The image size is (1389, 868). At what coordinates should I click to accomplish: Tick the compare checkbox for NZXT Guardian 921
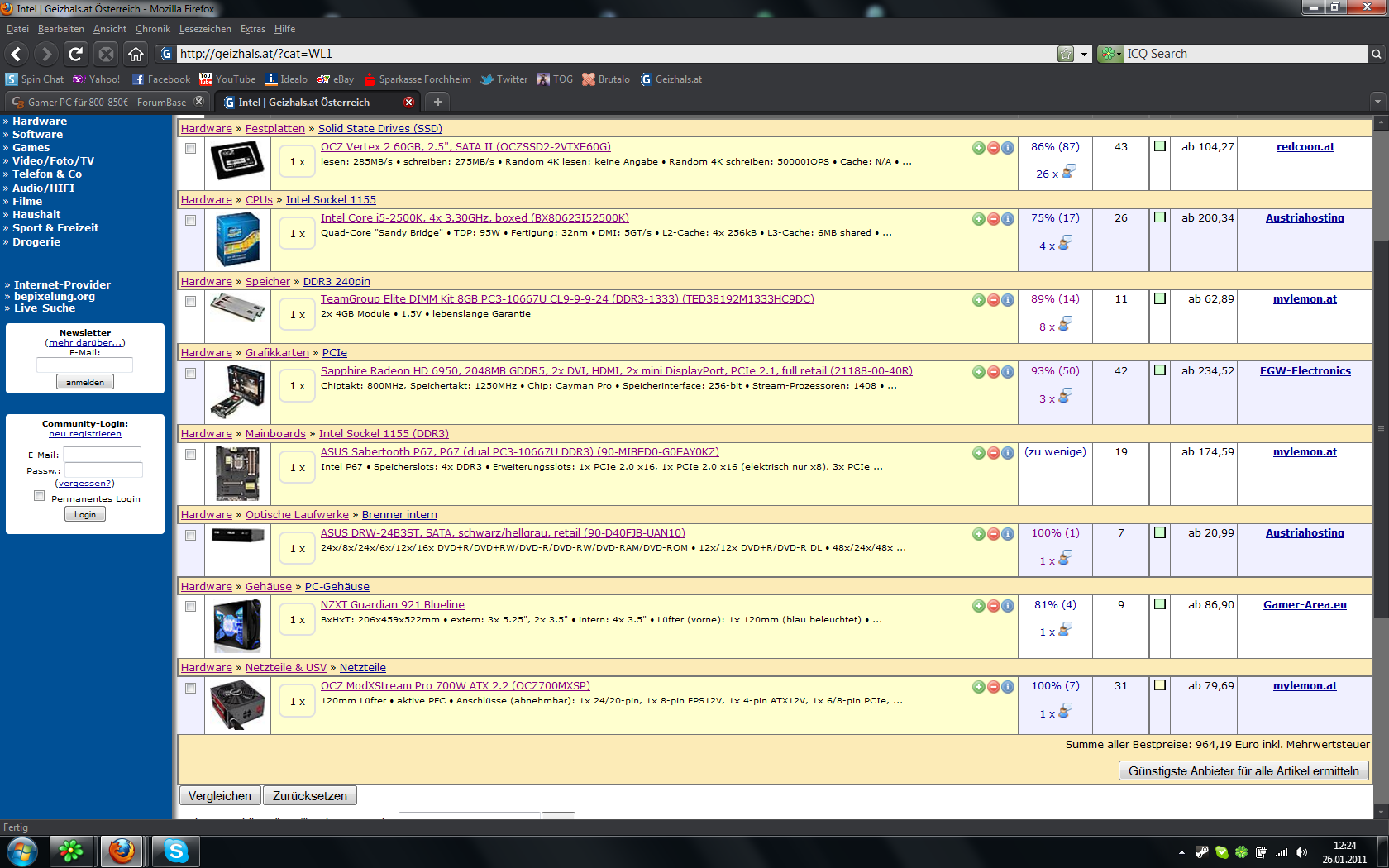tap(191, 607)
